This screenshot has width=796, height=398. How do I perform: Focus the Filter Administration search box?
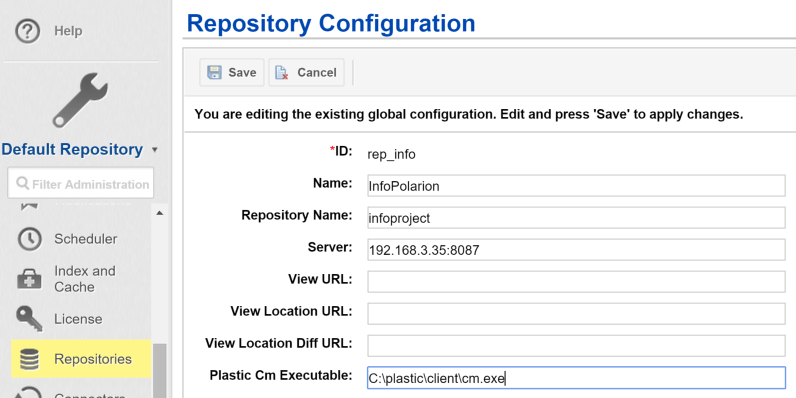pos(80,183)
